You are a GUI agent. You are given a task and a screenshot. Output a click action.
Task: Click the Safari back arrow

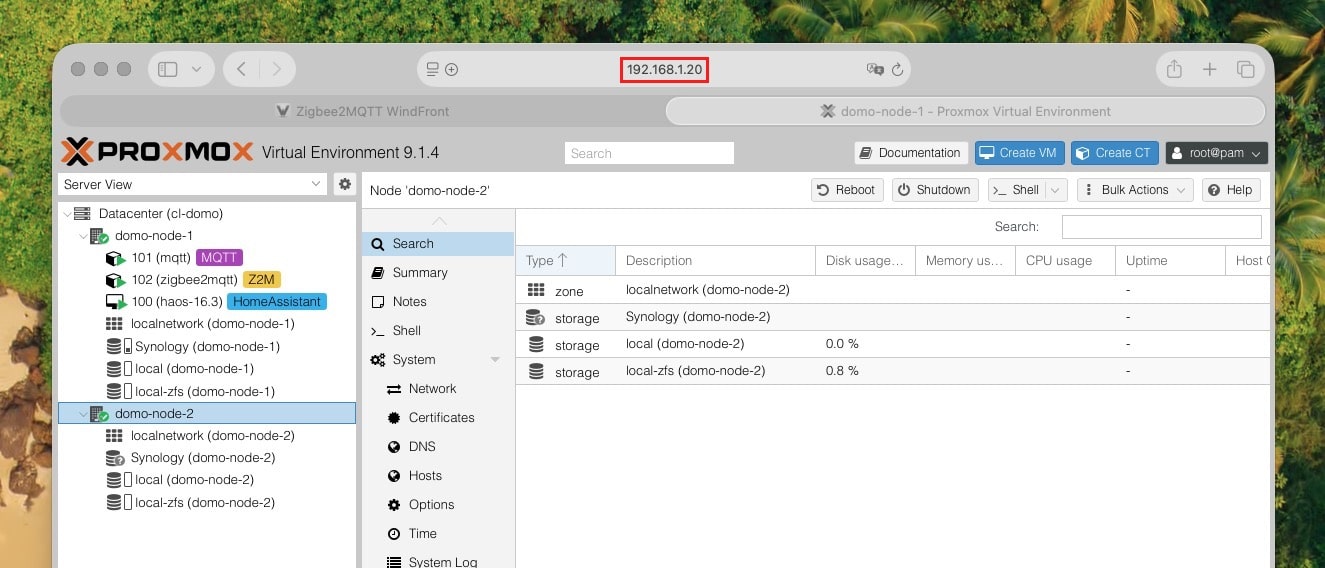242,69
